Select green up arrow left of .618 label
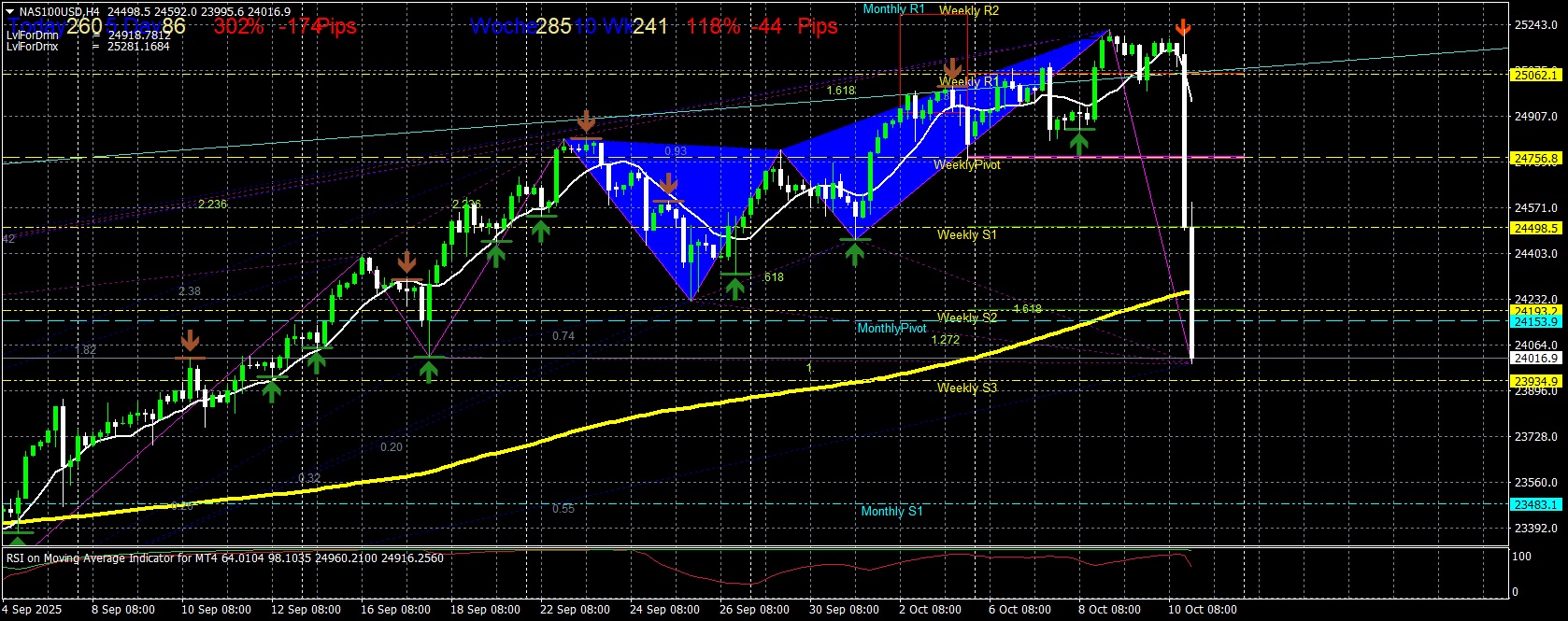The image size is (1568, 621). tap(735, 288)
